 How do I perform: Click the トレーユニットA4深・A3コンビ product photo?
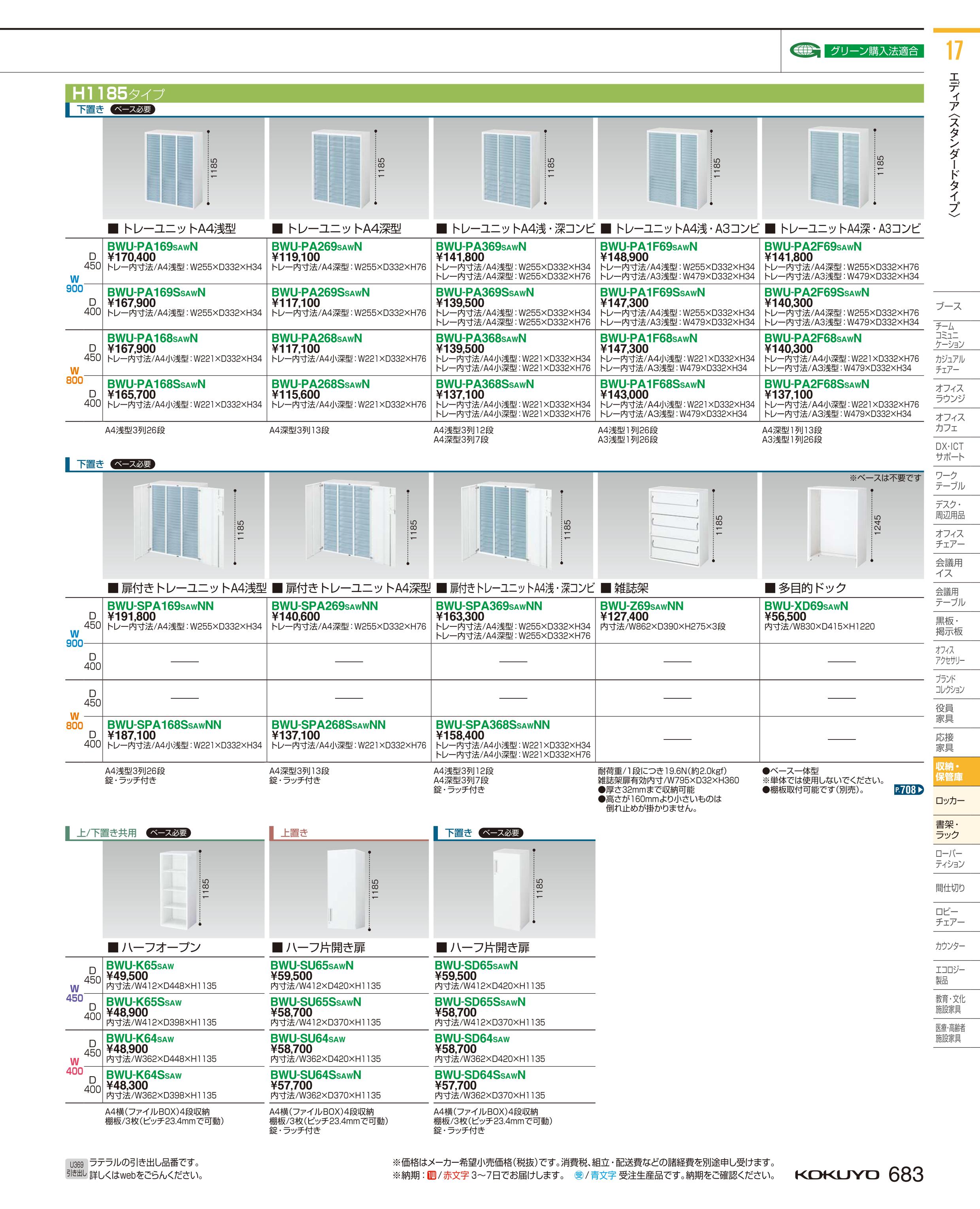click(x=843, y=168)
